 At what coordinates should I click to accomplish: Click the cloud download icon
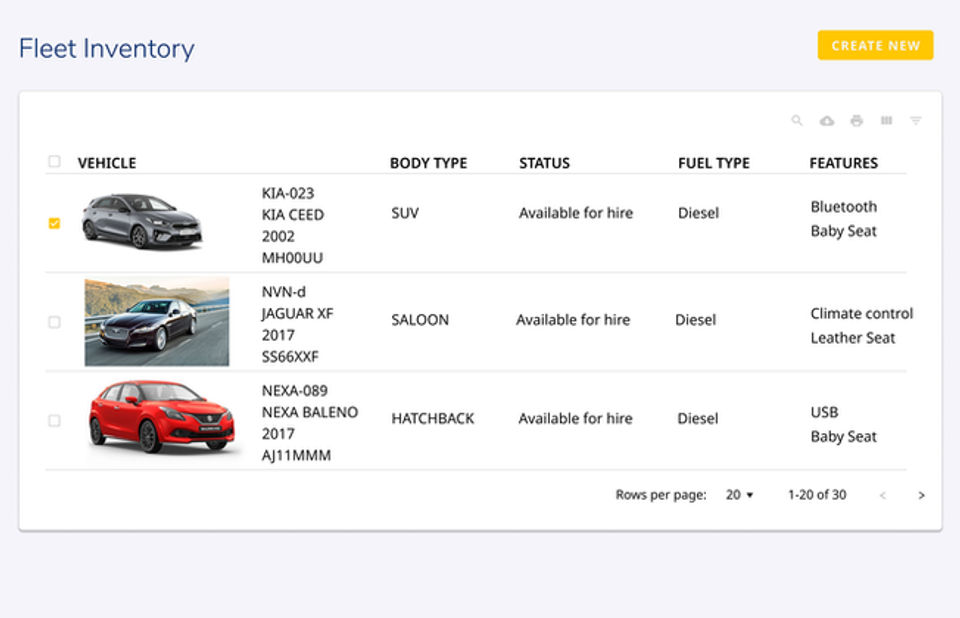pyautogui.click(x=827, y=121)
